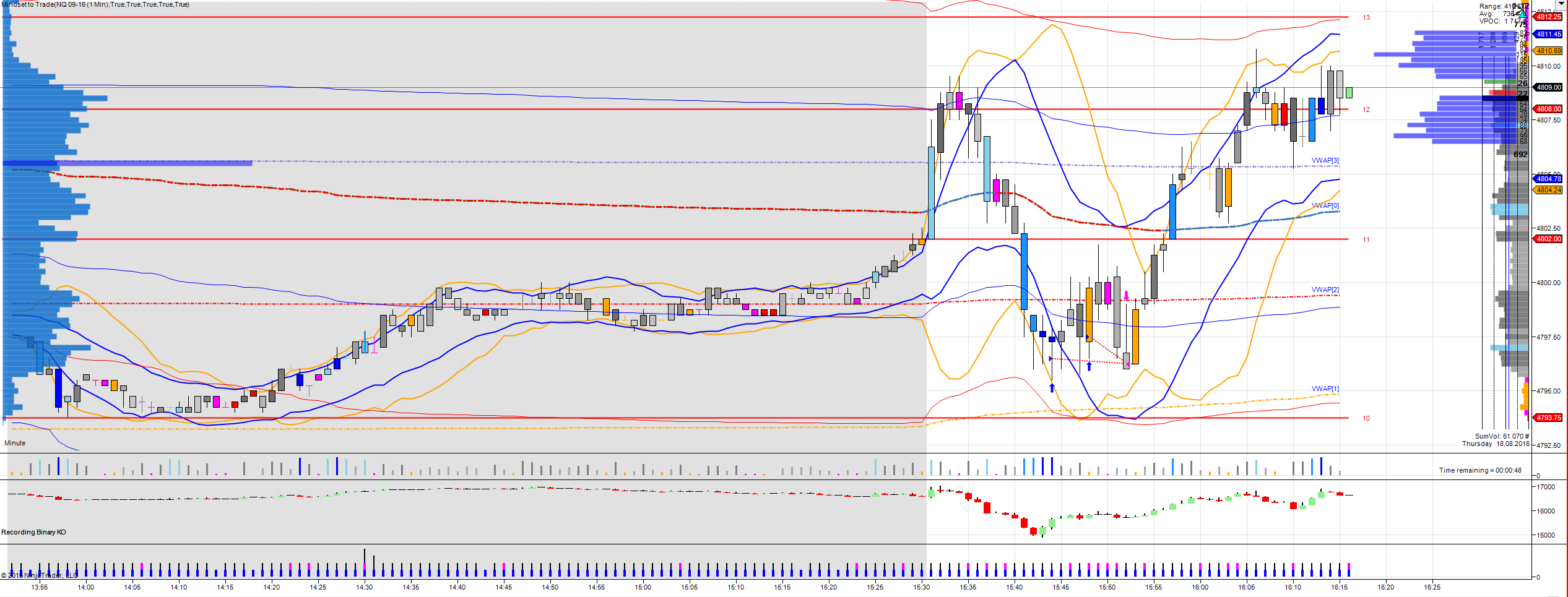
Task: Click the 'Range:' readout in the top corner
Action: pos(1503,6)
